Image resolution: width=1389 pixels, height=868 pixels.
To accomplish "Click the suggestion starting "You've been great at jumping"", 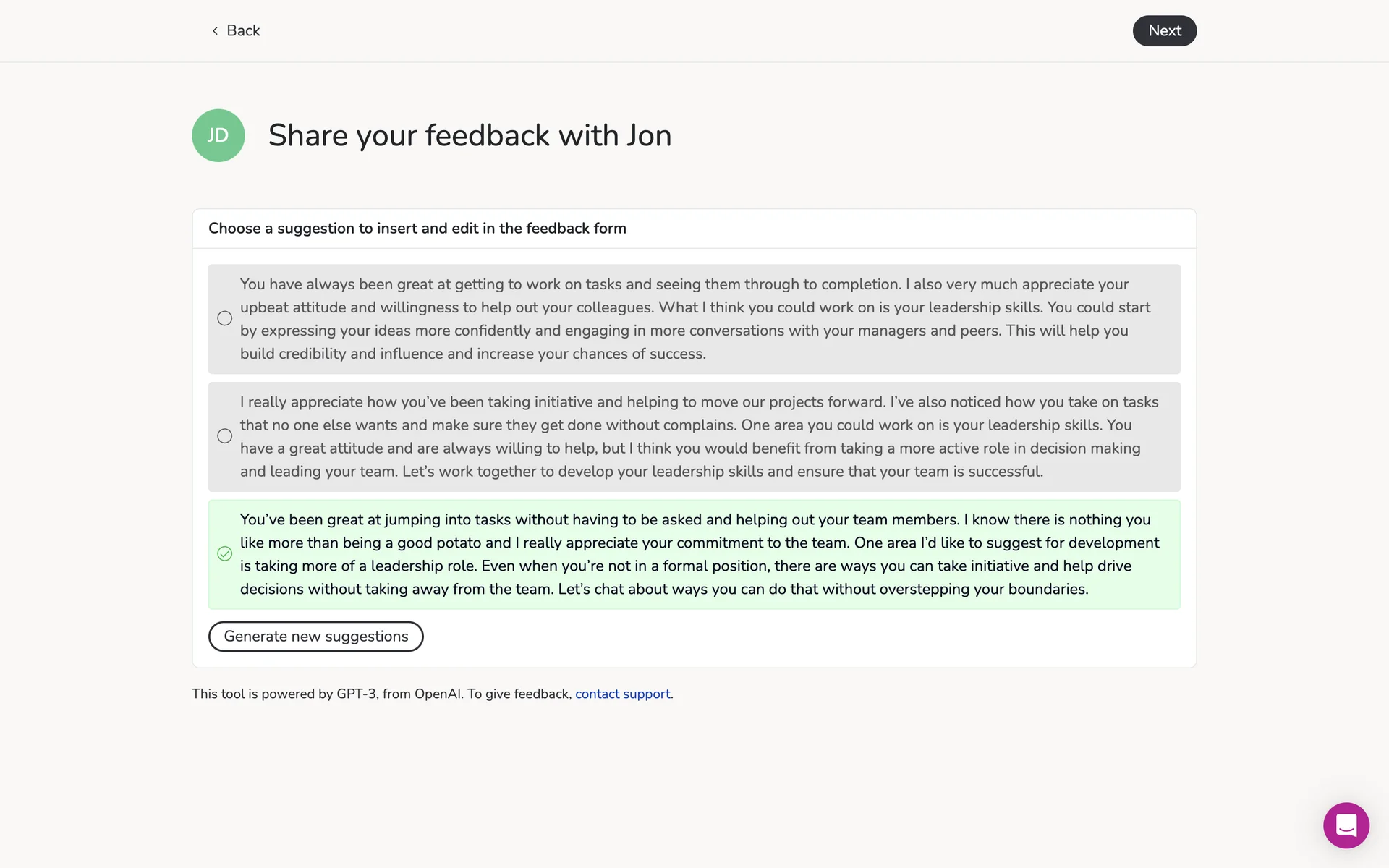I will tap(694, 554).
